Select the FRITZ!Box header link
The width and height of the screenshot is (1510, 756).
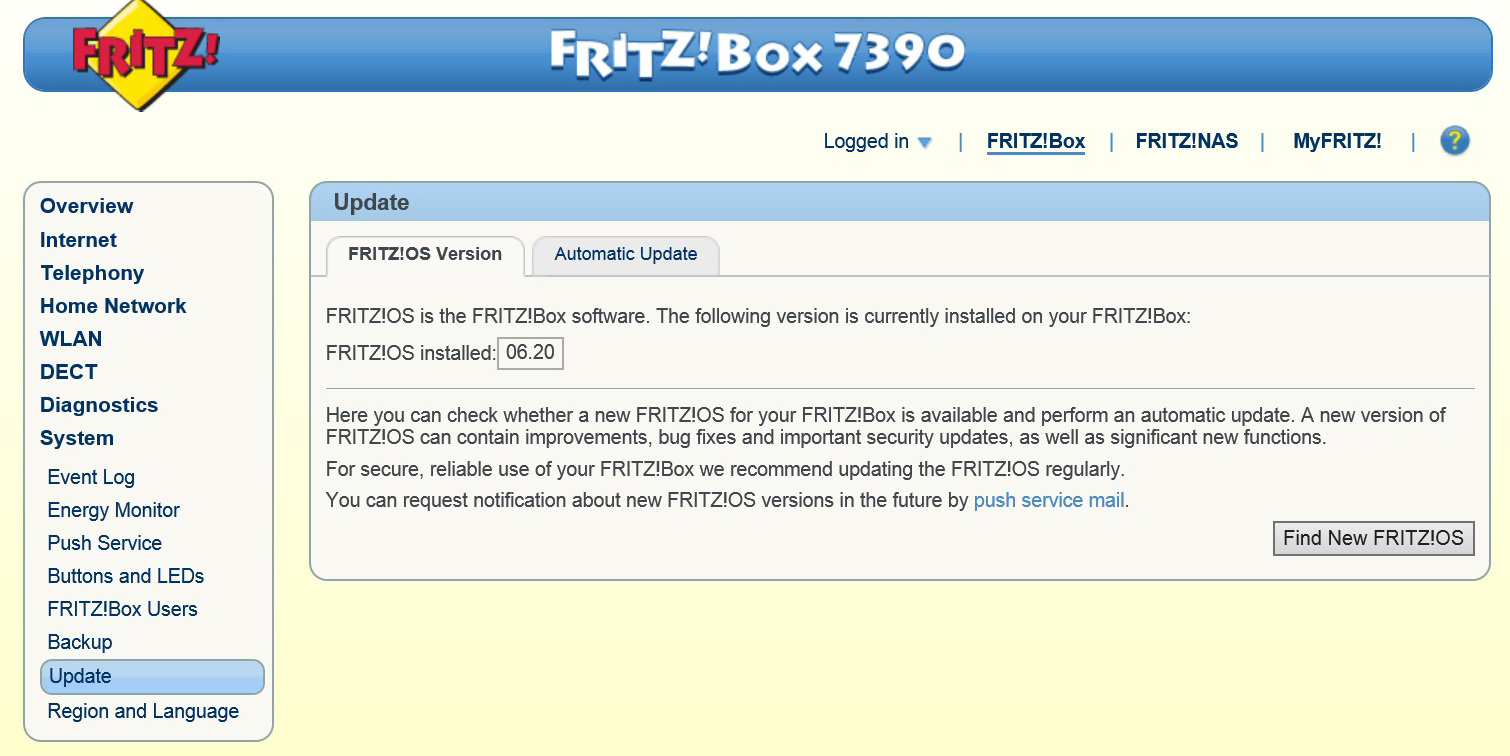pyautogui.click(x=1035, y=141)
